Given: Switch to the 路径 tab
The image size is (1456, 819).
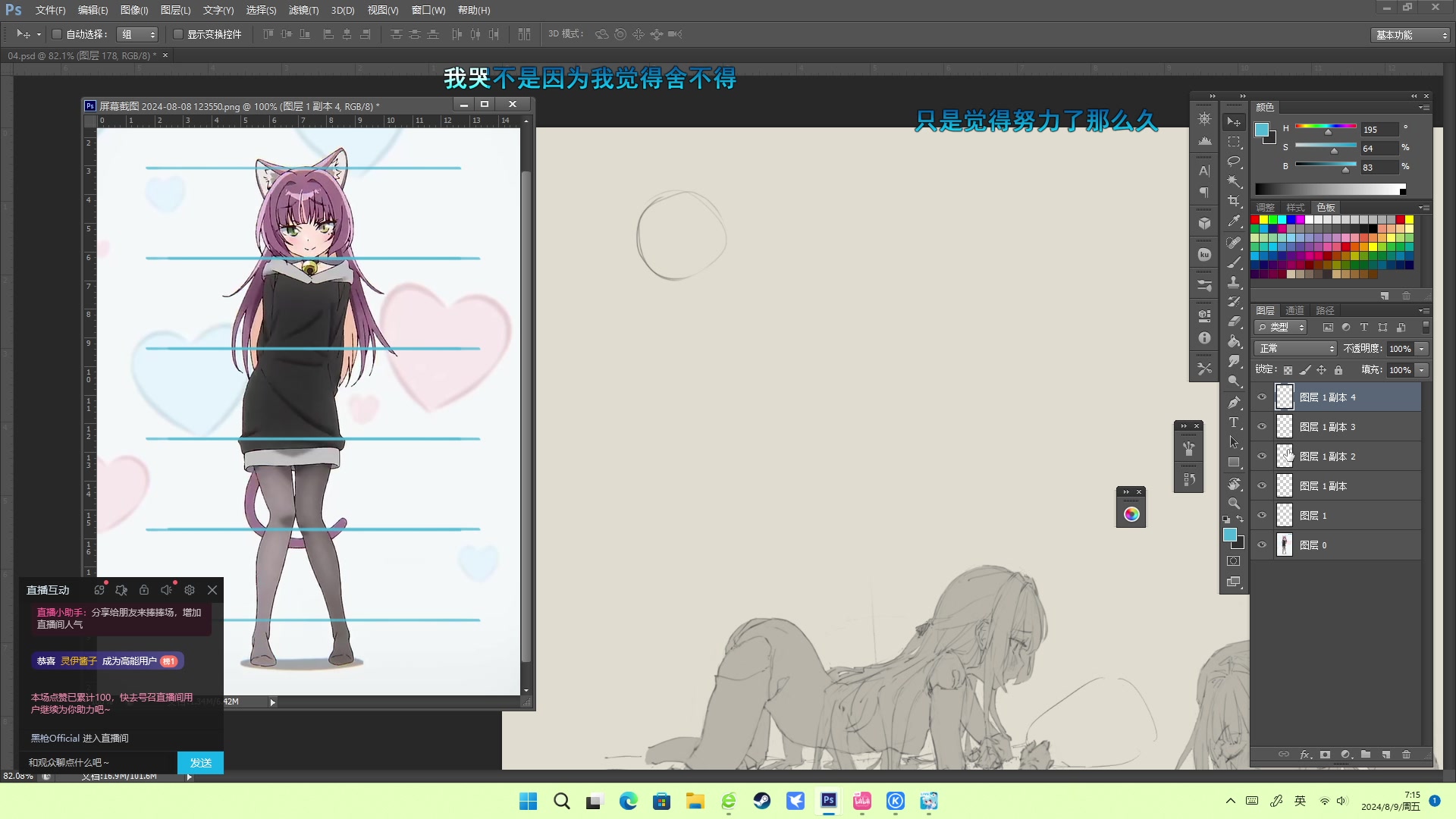Looking at the screenshot, I should point(1325,310).
